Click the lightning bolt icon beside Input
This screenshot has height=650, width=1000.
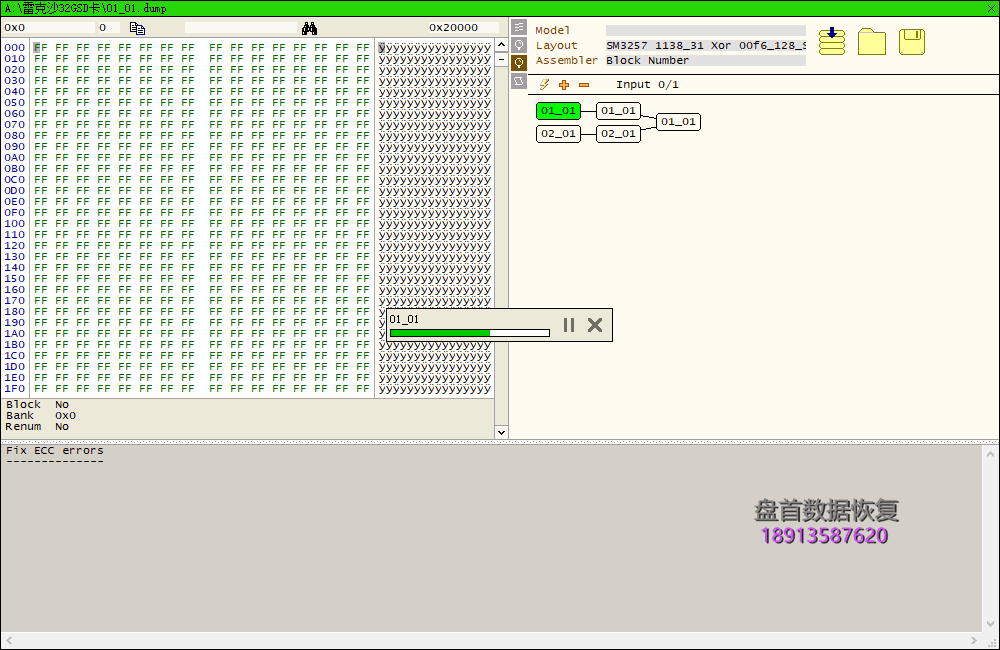coord(544,84)
